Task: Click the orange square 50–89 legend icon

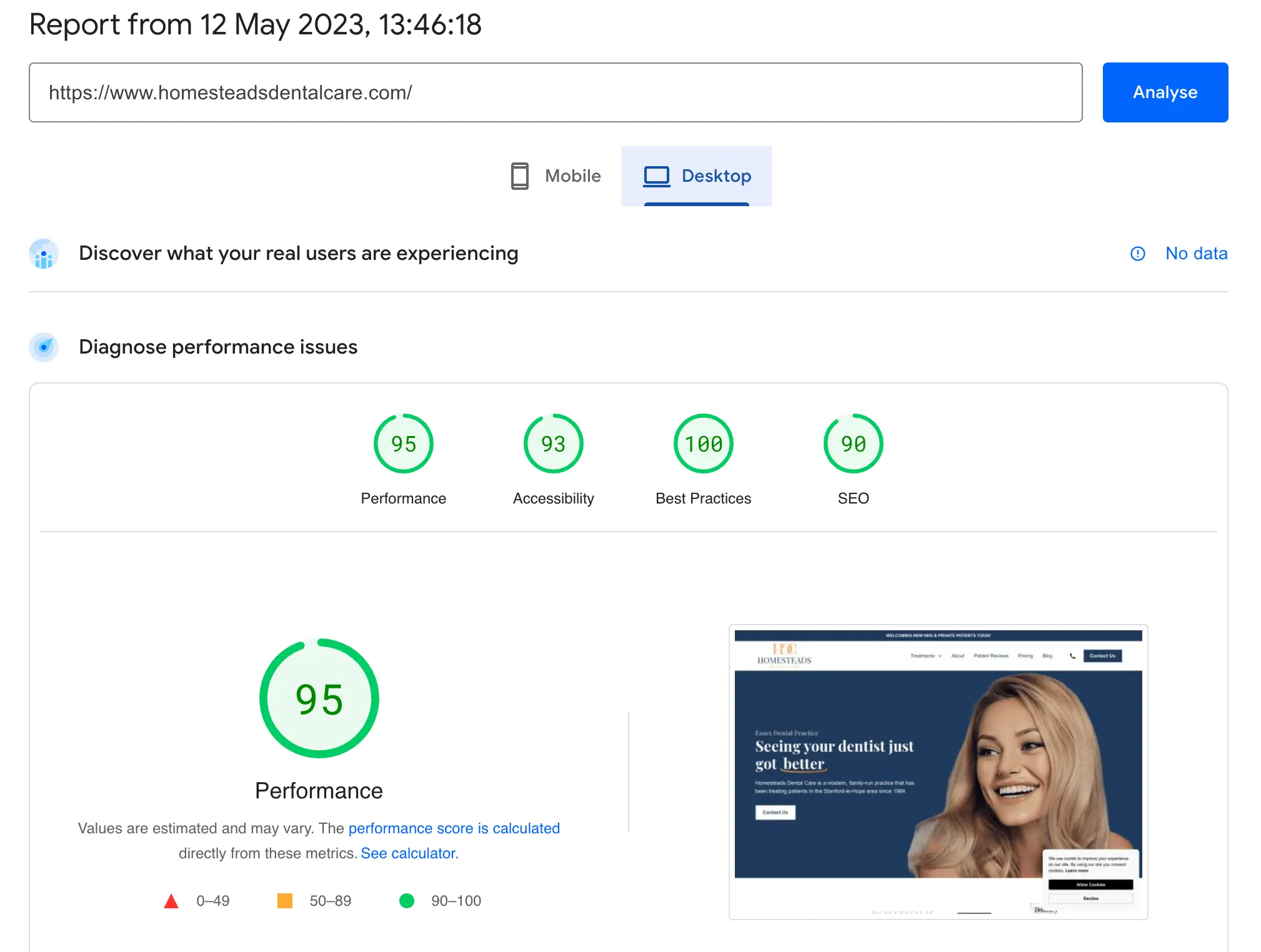Action: [x=285, y=901]
